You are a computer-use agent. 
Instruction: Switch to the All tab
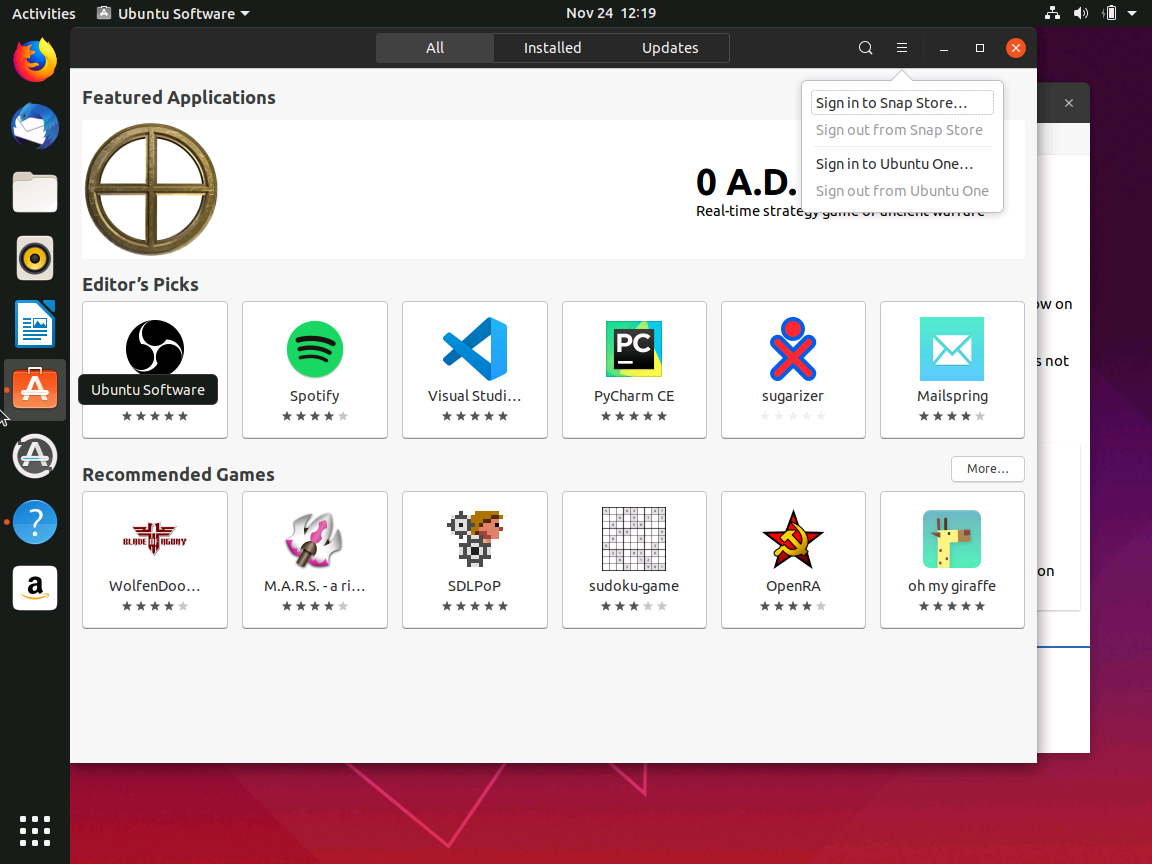coord(435,48)
